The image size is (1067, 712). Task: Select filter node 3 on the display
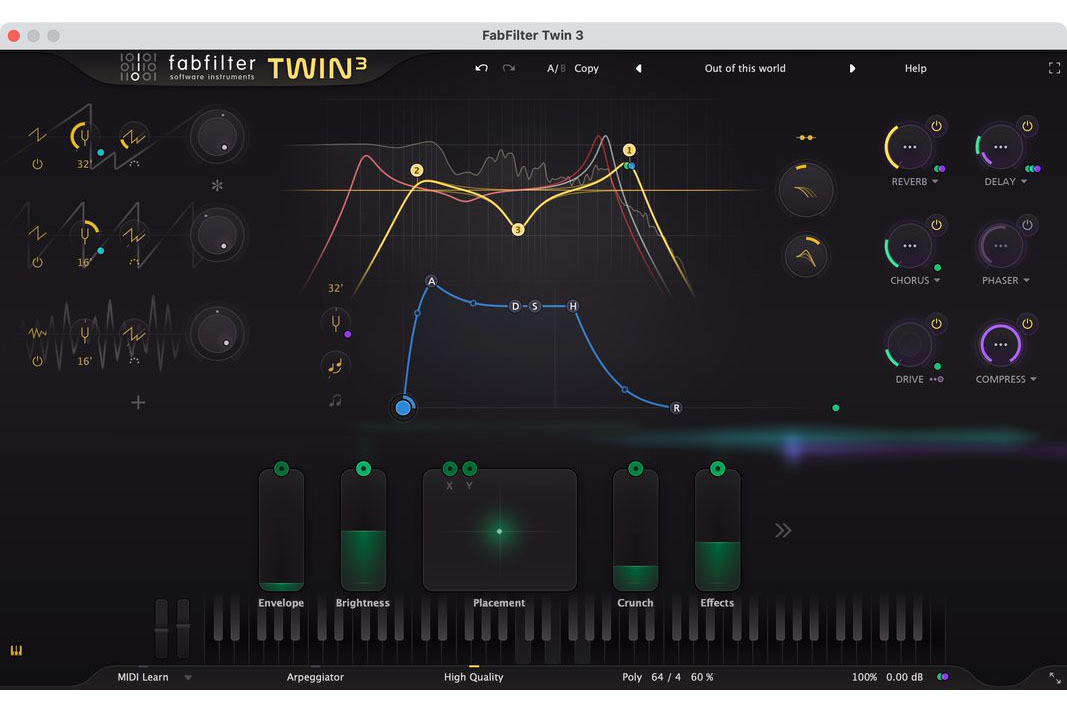point(518,230)
